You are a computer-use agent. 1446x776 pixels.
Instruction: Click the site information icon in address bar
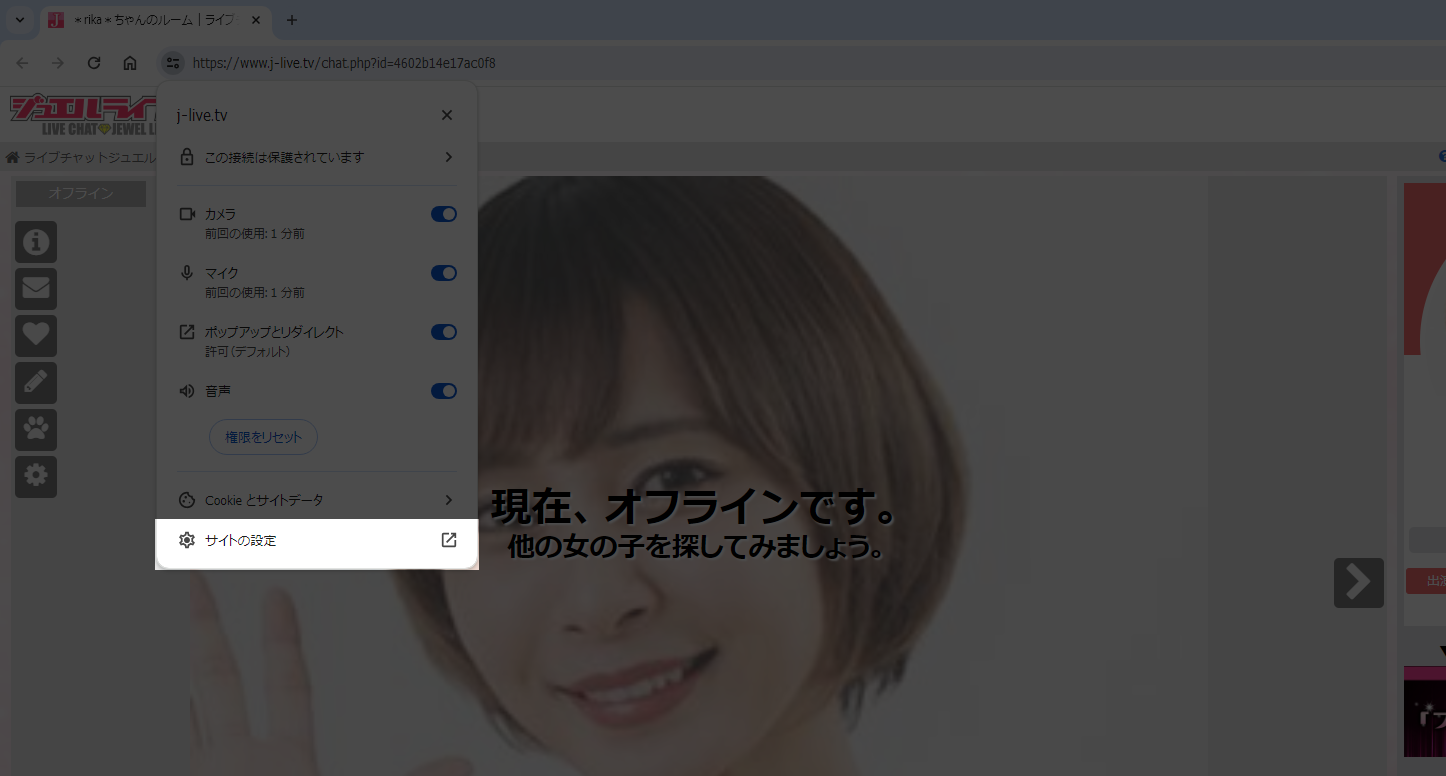(172, 63)
